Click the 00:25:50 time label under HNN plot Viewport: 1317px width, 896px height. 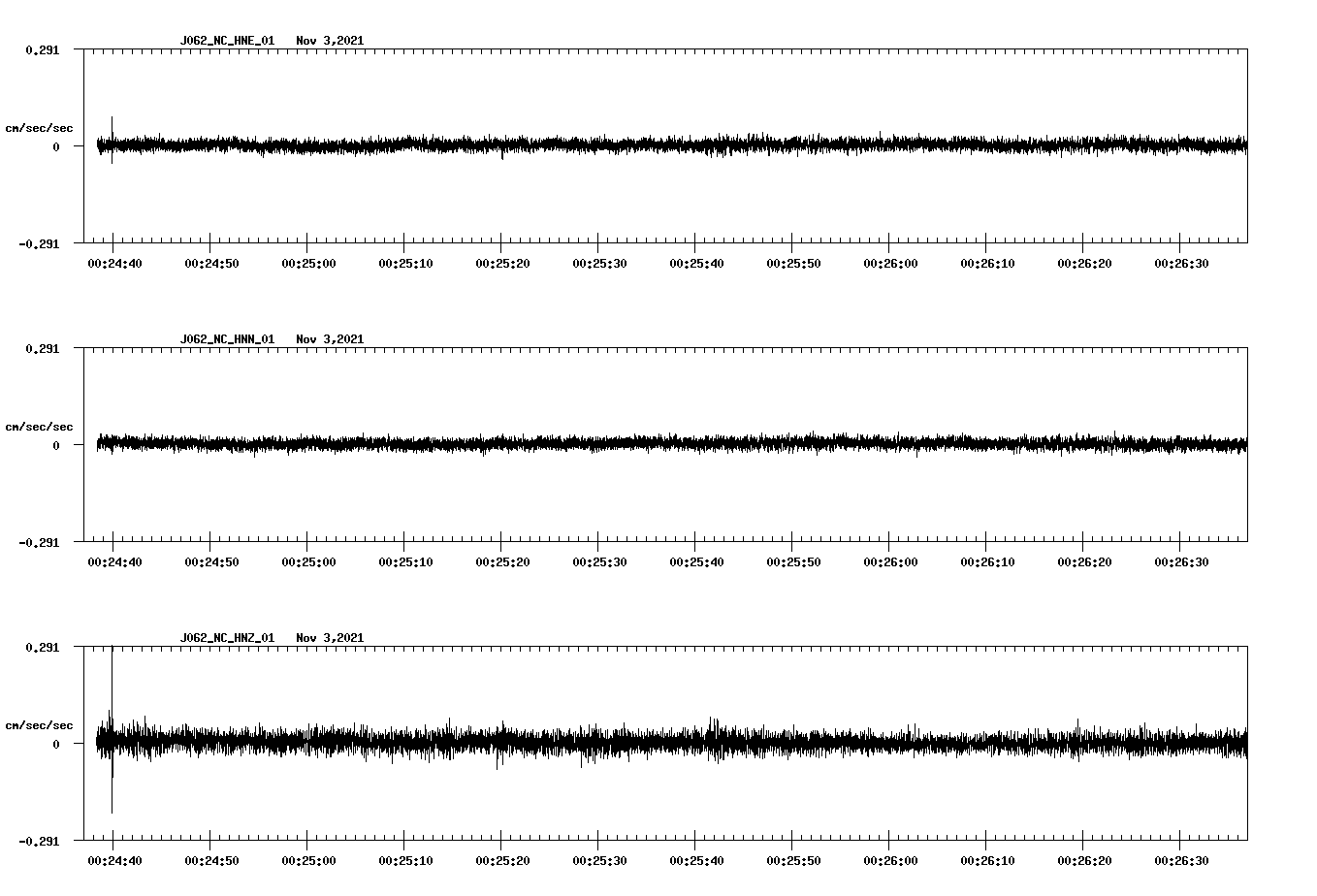(793, 562)
